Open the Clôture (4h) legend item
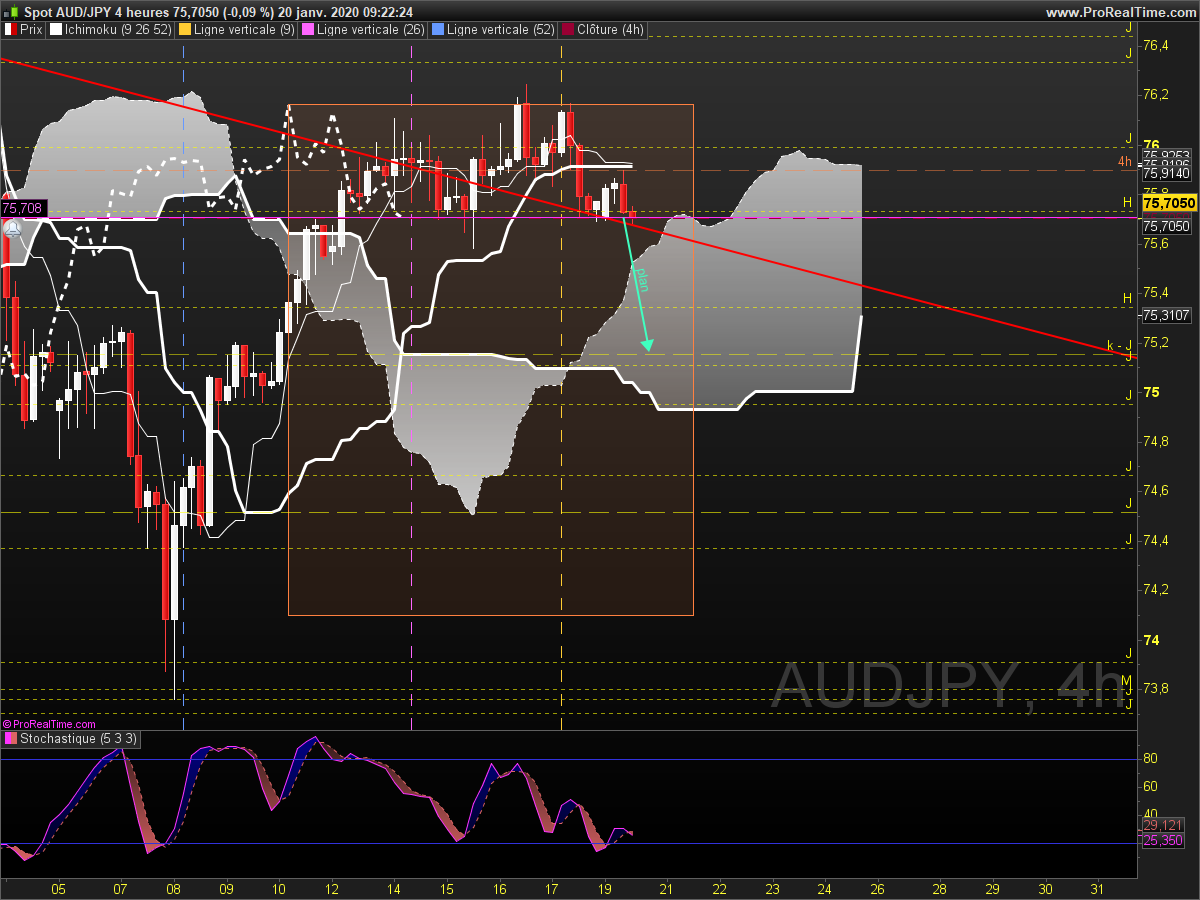The width and height of the screenshot is (1200, 900). pyautogui.click(x=603, y=30)
